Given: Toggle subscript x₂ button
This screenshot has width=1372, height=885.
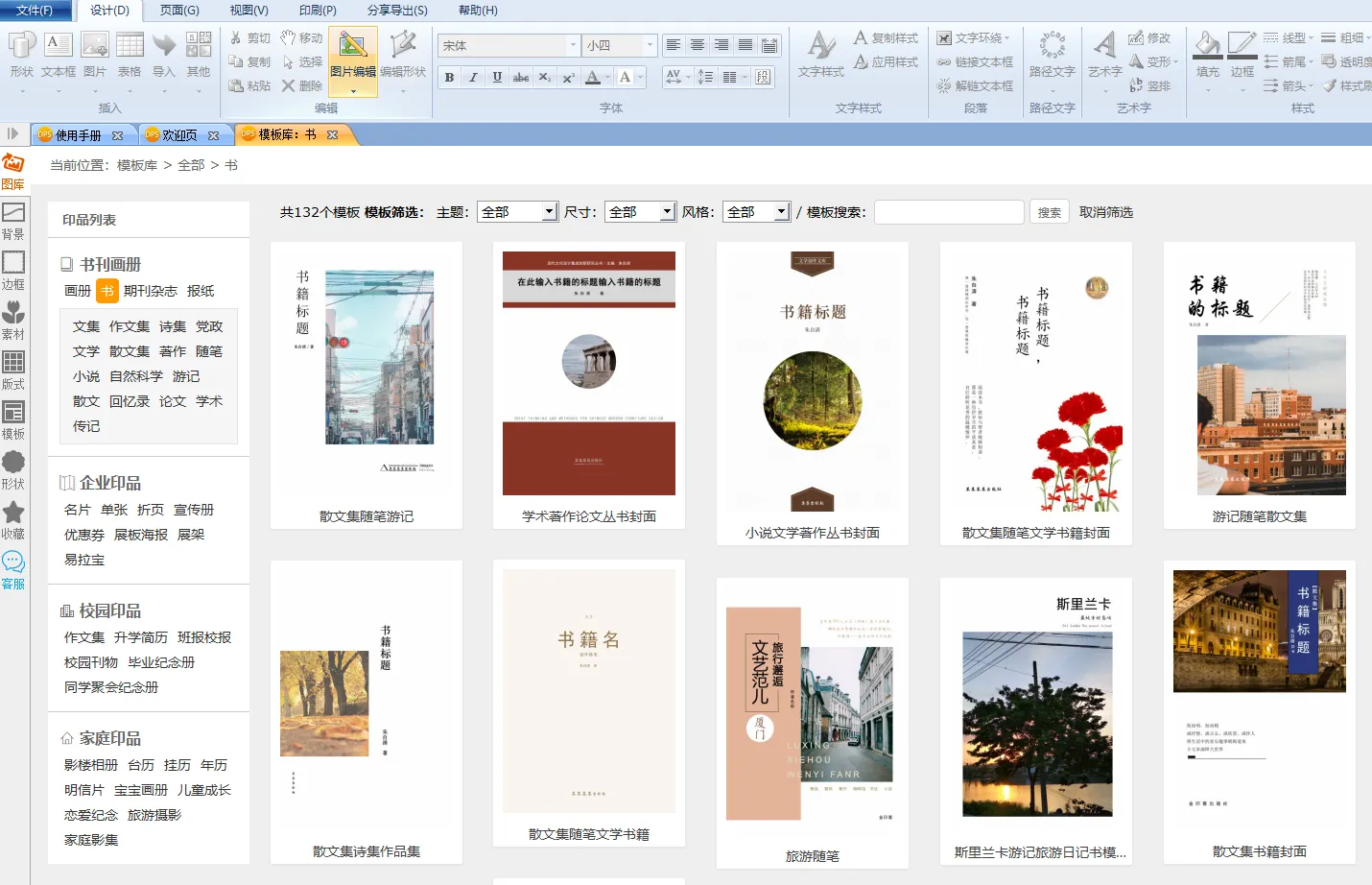Looking at the screenshot, I should 545,77.
